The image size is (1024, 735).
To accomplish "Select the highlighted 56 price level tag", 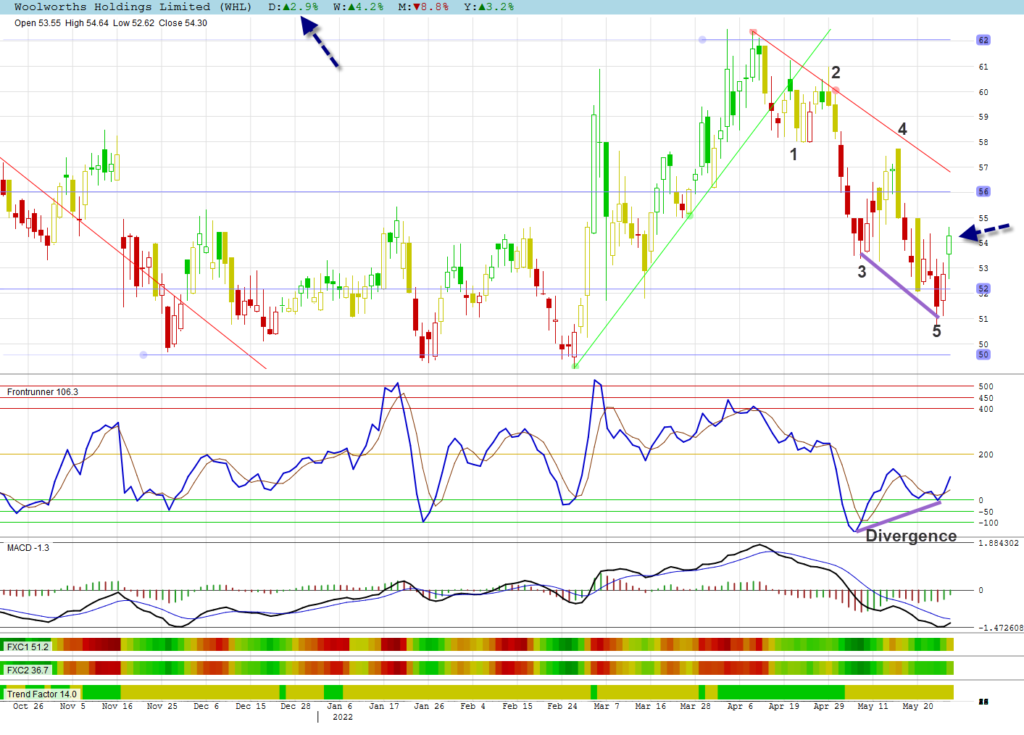I will [x=984, y=191].
